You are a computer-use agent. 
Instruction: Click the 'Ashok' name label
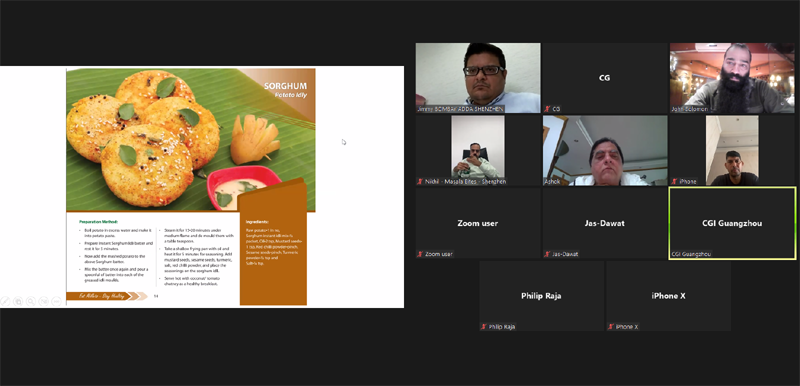pyautogui.click(x=552, y=182)
